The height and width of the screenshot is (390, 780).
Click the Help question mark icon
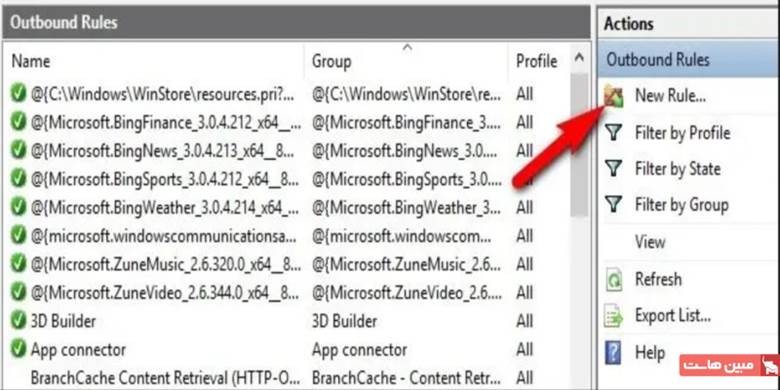[x=613, y=352]
